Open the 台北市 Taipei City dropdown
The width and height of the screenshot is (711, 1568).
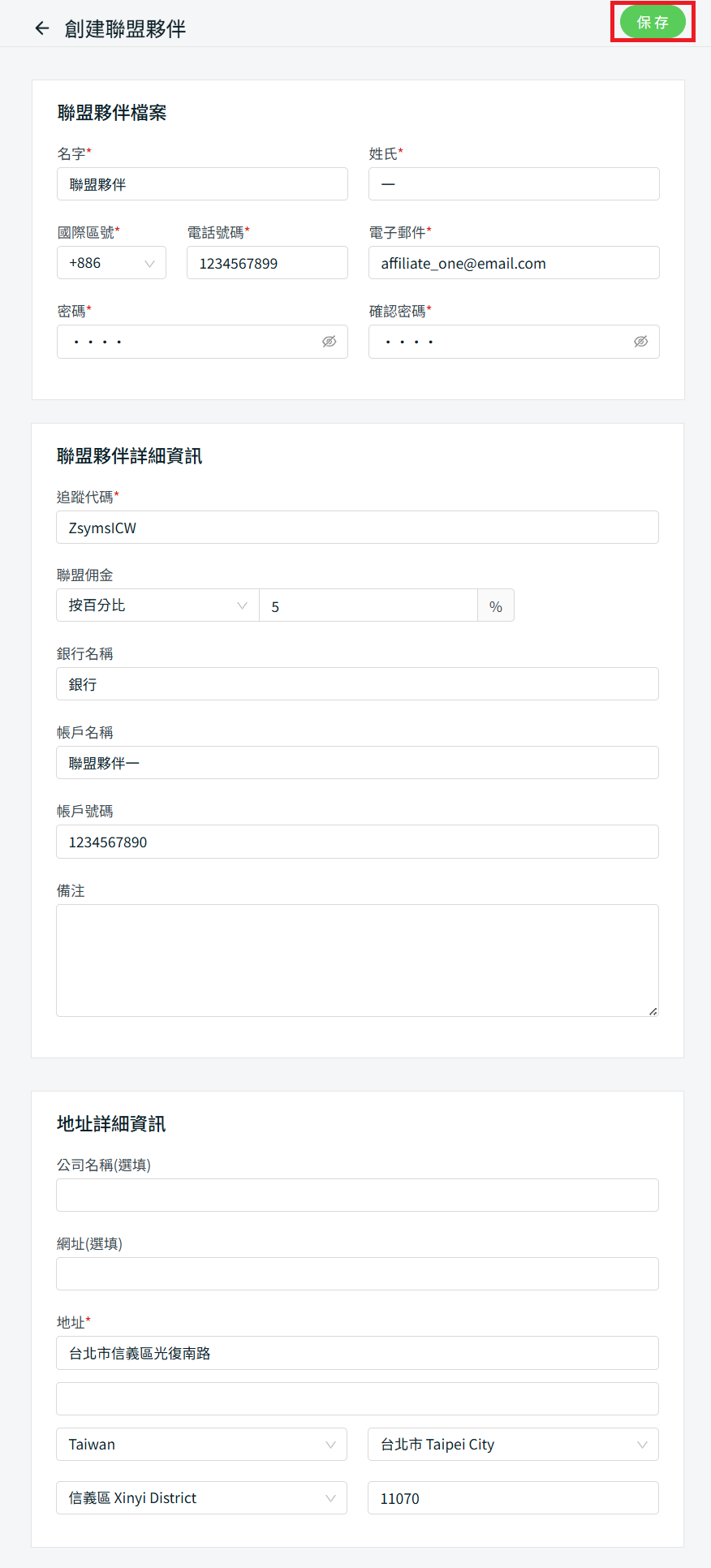pyautogui.click(x=513, y=1444)
